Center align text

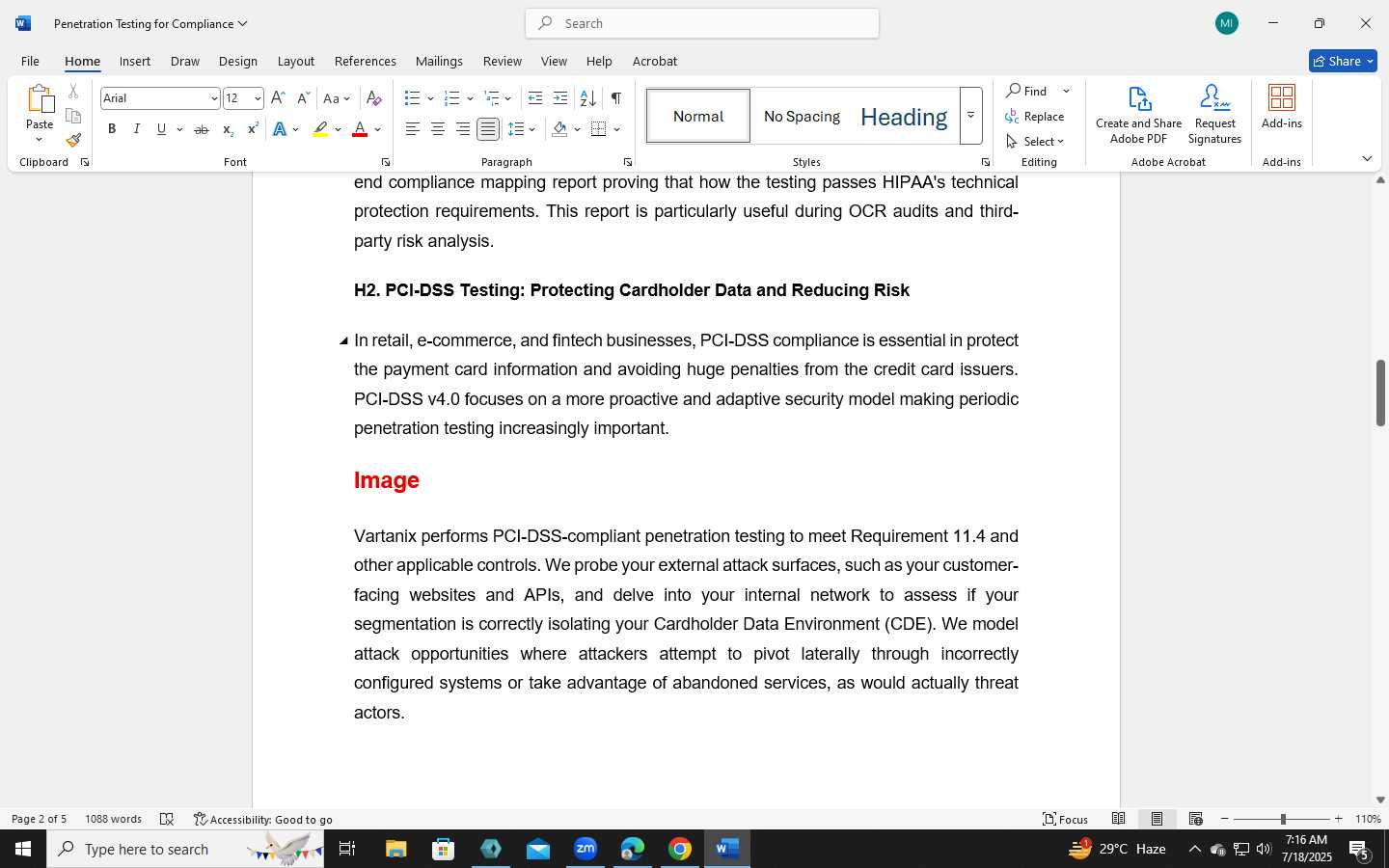[x=438, y=129]
